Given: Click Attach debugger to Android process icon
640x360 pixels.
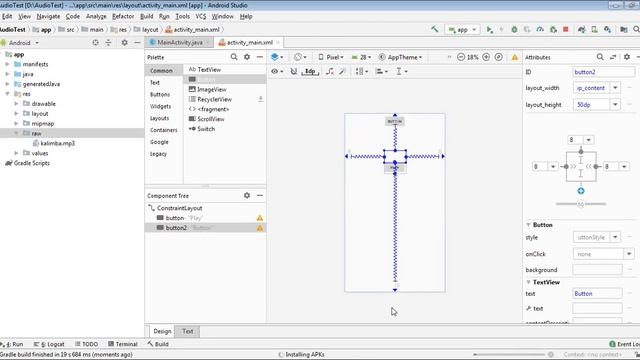Looking at the screenshot, I should point(553,29).
